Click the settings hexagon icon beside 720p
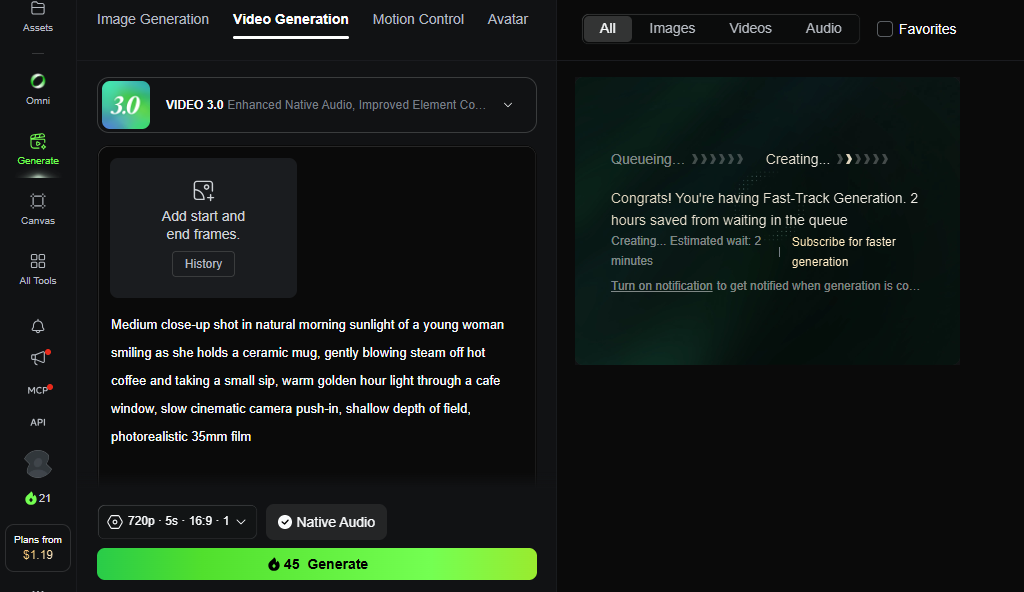Image resolution: width=1024 pixels, height=592 pixels. [x=115, y=521]
